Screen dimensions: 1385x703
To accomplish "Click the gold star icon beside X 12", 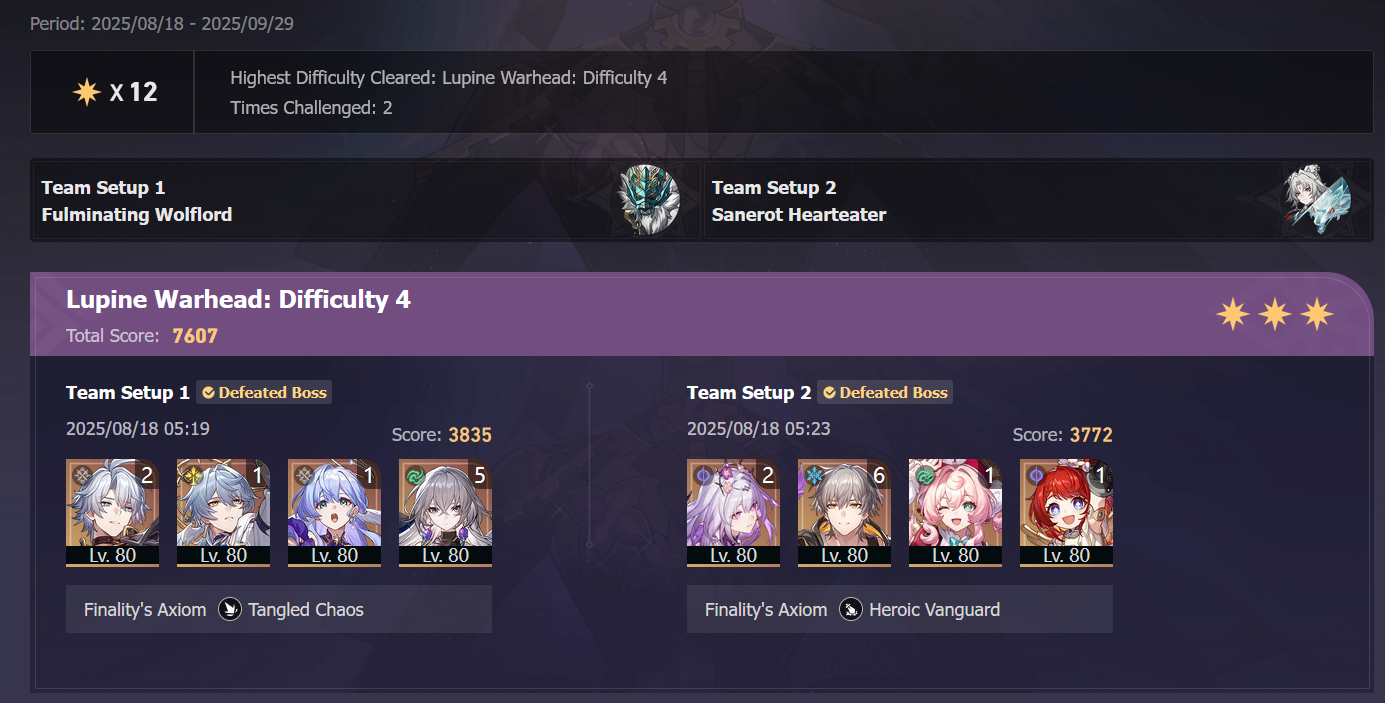I will pyautogui.click(x=87, y=92).
